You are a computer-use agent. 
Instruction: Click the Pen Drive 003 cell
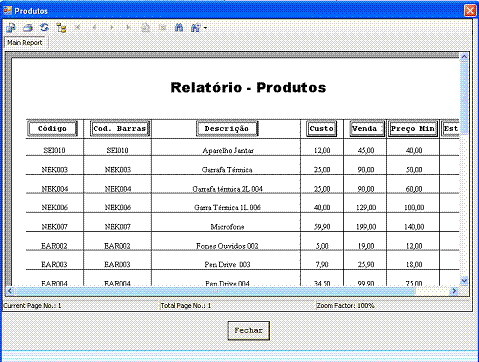click(x=227, y=264)
